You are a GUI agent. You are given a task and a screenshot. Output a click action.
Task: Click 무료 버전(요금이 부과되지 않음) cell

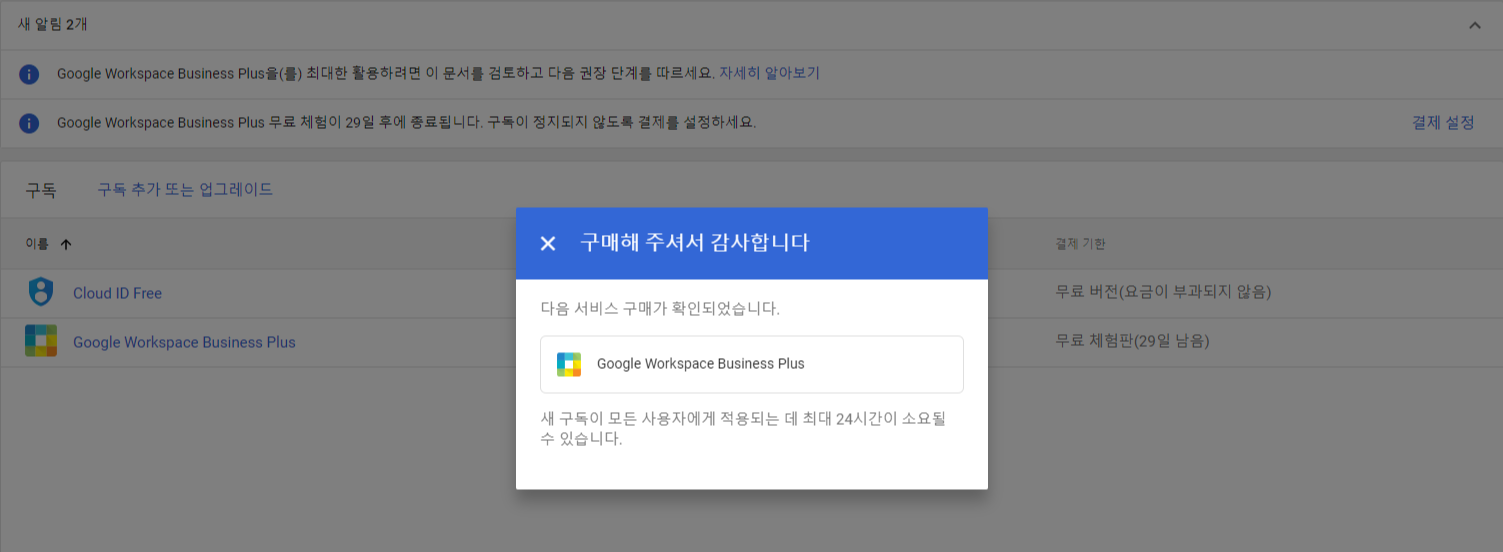tap(1163, 292)
